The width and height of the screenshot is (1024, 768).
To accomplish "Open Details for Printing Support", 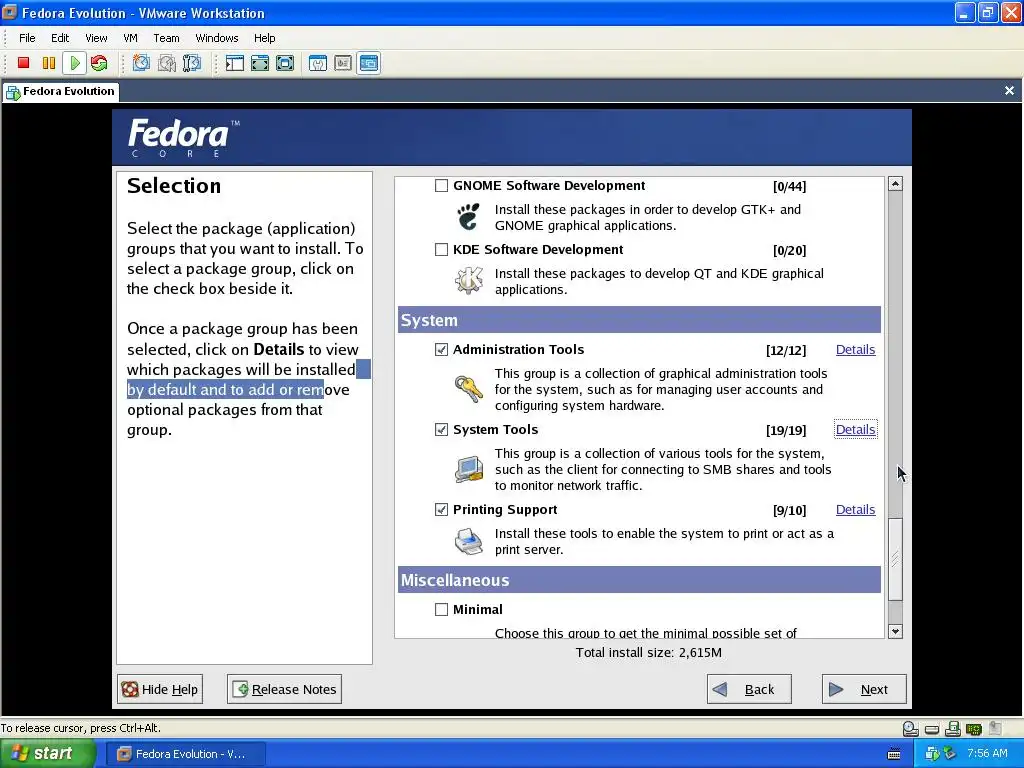I will (x=855, y=509).
